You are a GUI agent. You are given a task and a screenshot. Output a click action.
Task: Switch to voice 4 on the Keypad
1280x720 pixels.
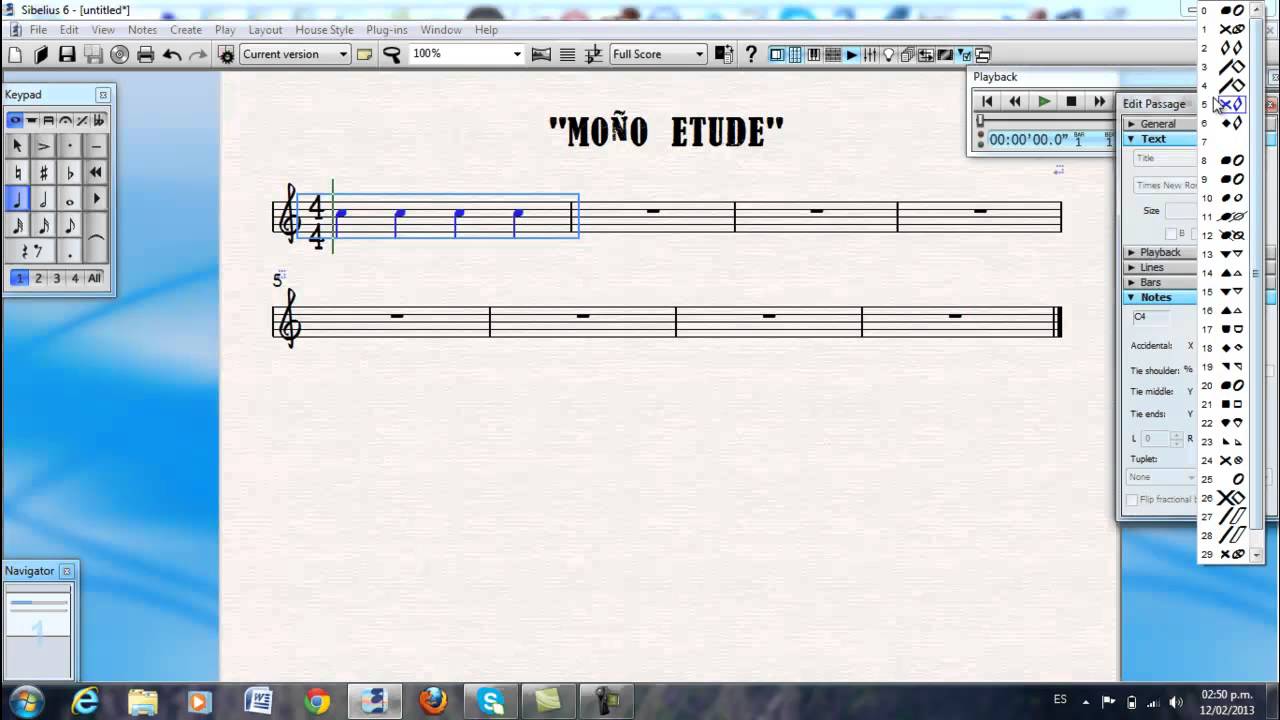[x=75, y=279]
